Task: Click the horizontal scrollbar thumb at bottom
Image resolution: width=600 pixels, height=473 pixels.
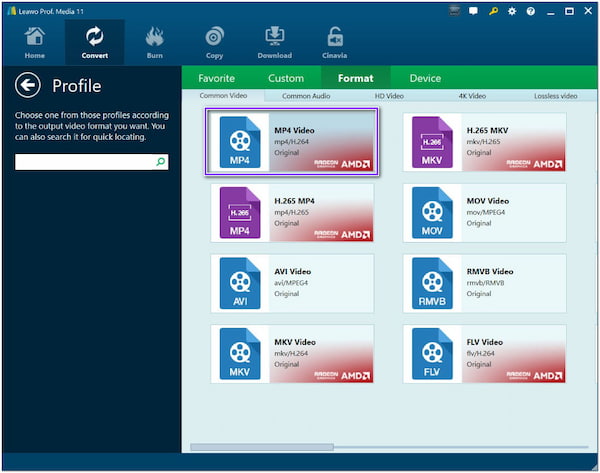Action: click(262, 447)
